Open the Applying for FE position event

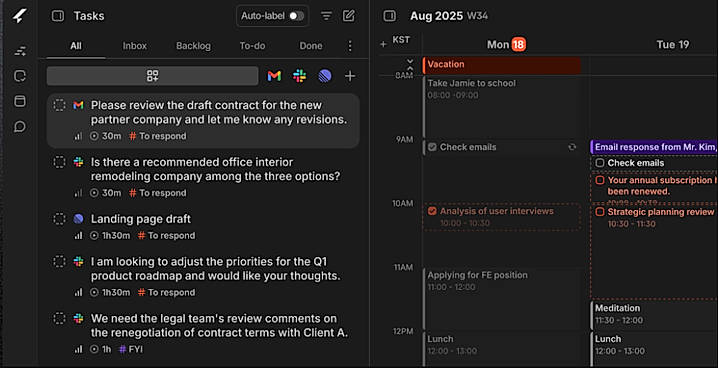501,298
